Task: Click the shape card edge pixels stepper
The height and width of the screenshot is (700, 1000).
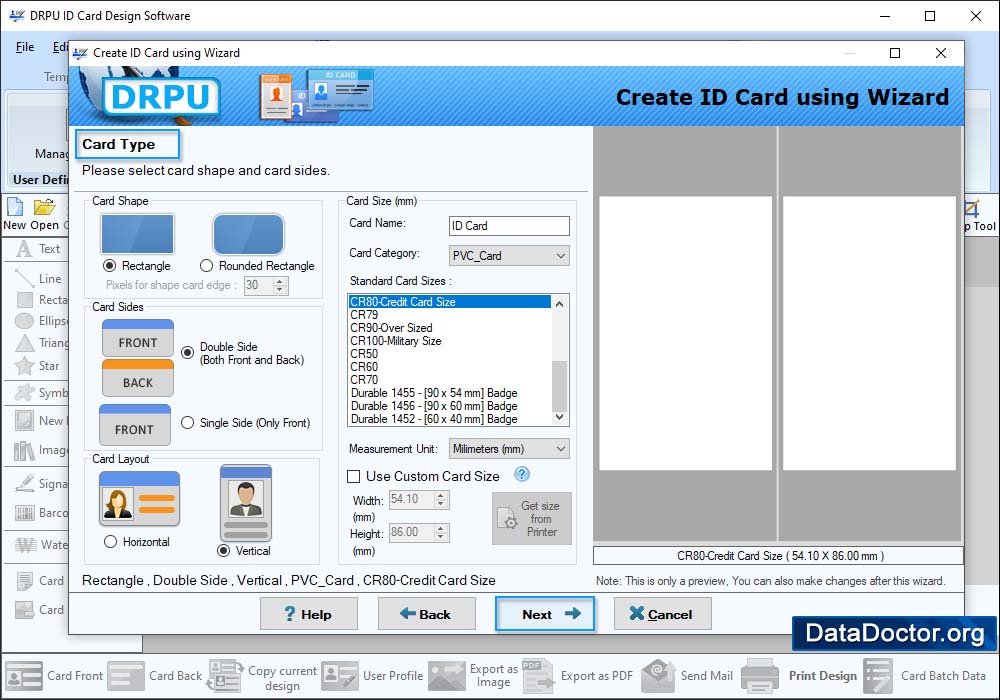Action: pos(280,285)
